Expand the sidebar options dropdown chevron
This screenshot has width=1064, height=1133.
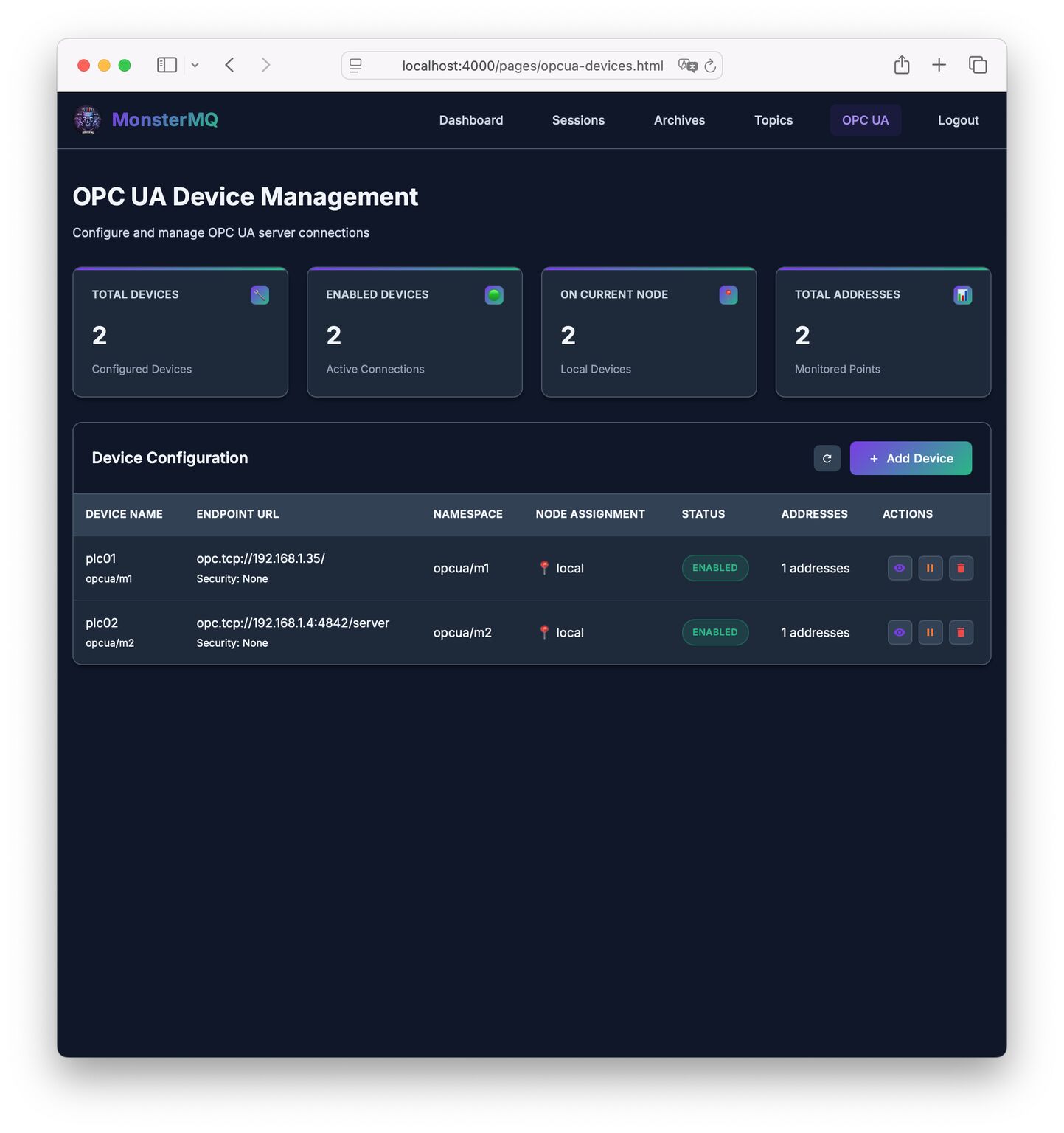195,65
